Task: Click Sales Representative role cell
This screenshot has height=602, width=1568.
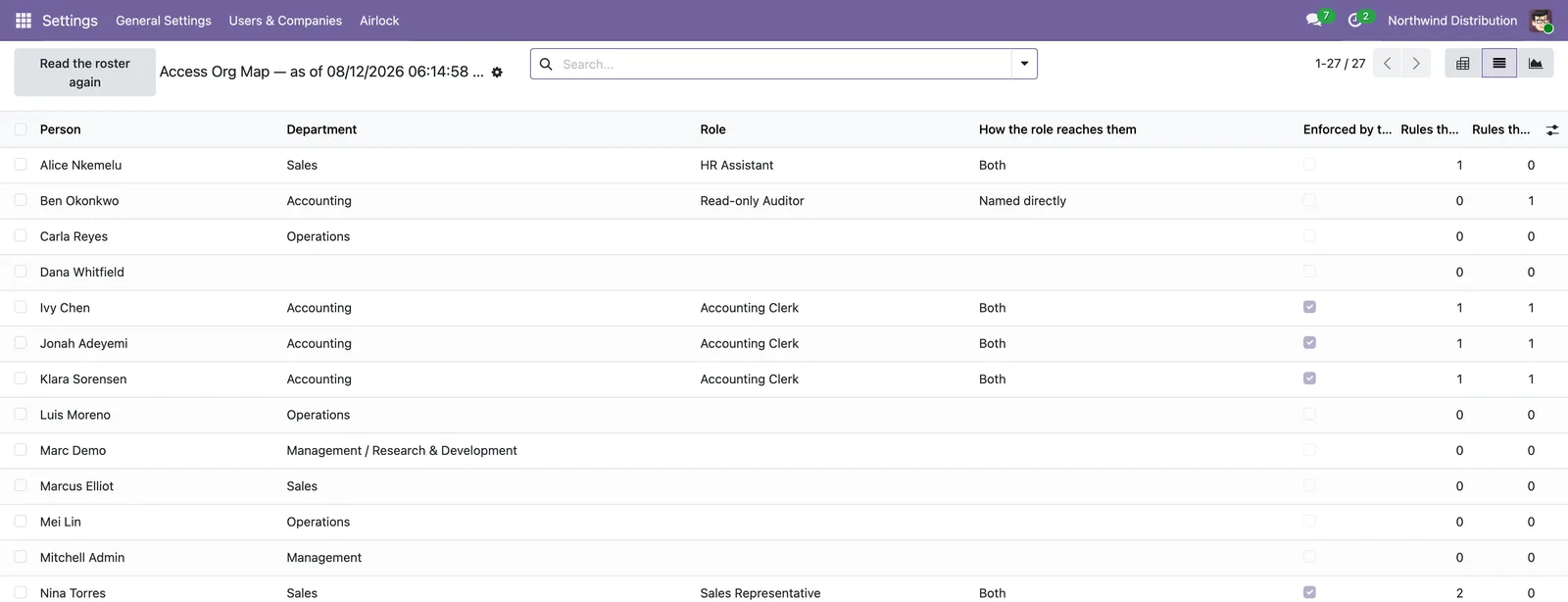Action: coord(760,593)
